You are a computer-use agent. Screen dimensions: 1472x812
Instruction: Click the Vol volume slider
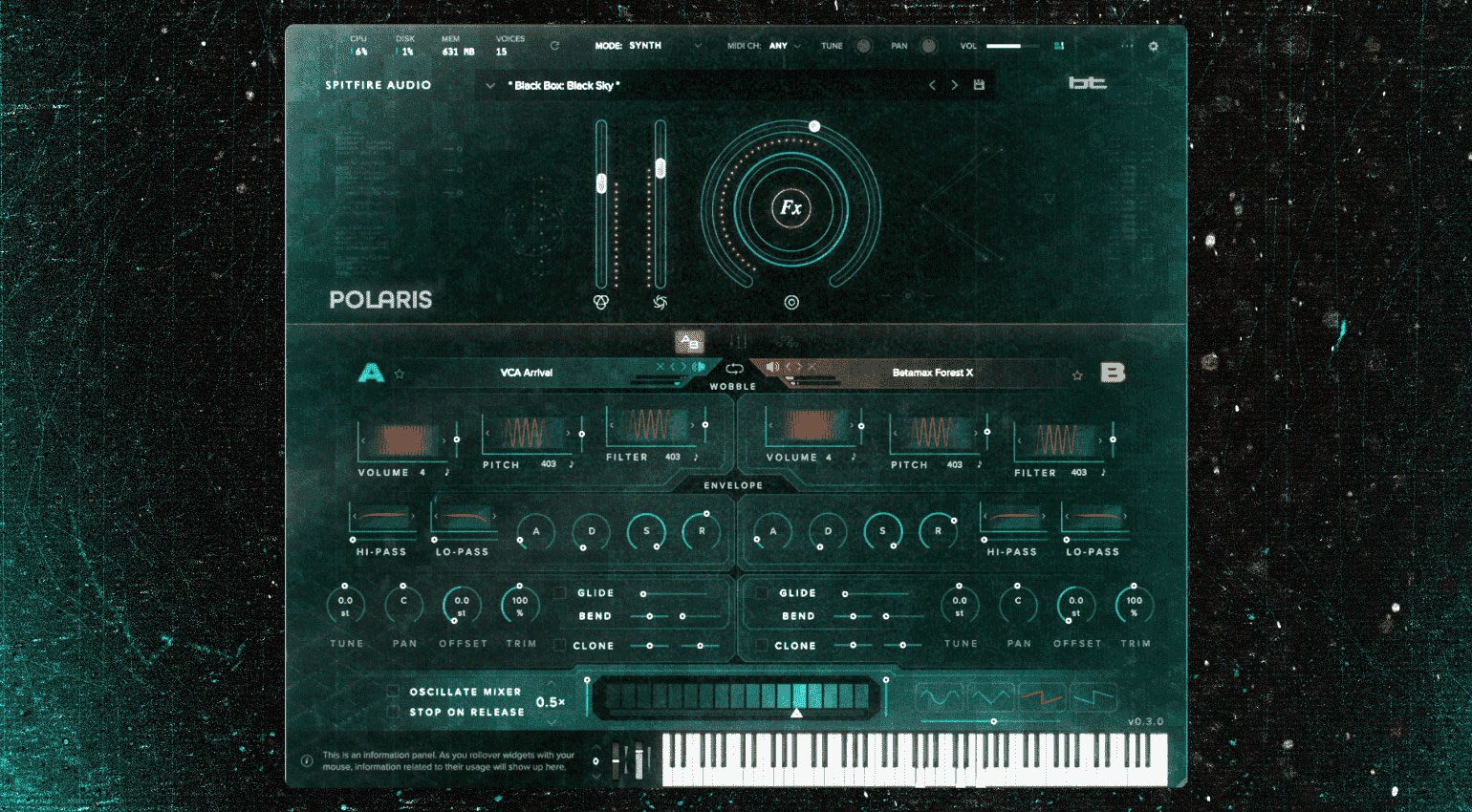tap(1012, 46)
